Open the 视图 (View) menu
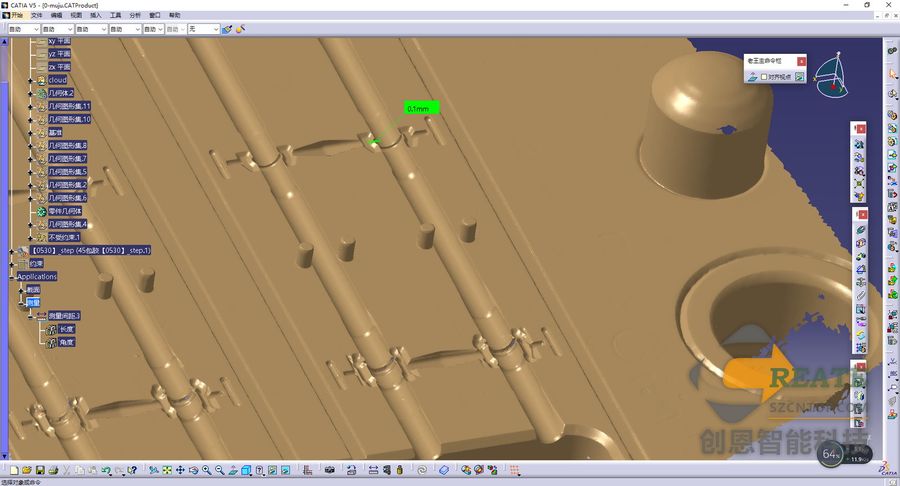The image size is (900, 486). click(x=76, y=15)
